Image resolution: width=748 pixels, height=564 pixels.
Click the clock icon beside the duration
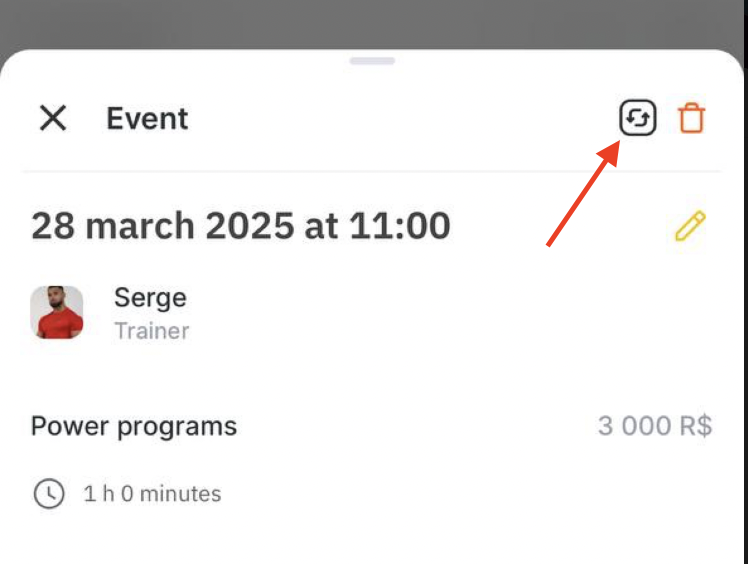click(x=49, y=493)
